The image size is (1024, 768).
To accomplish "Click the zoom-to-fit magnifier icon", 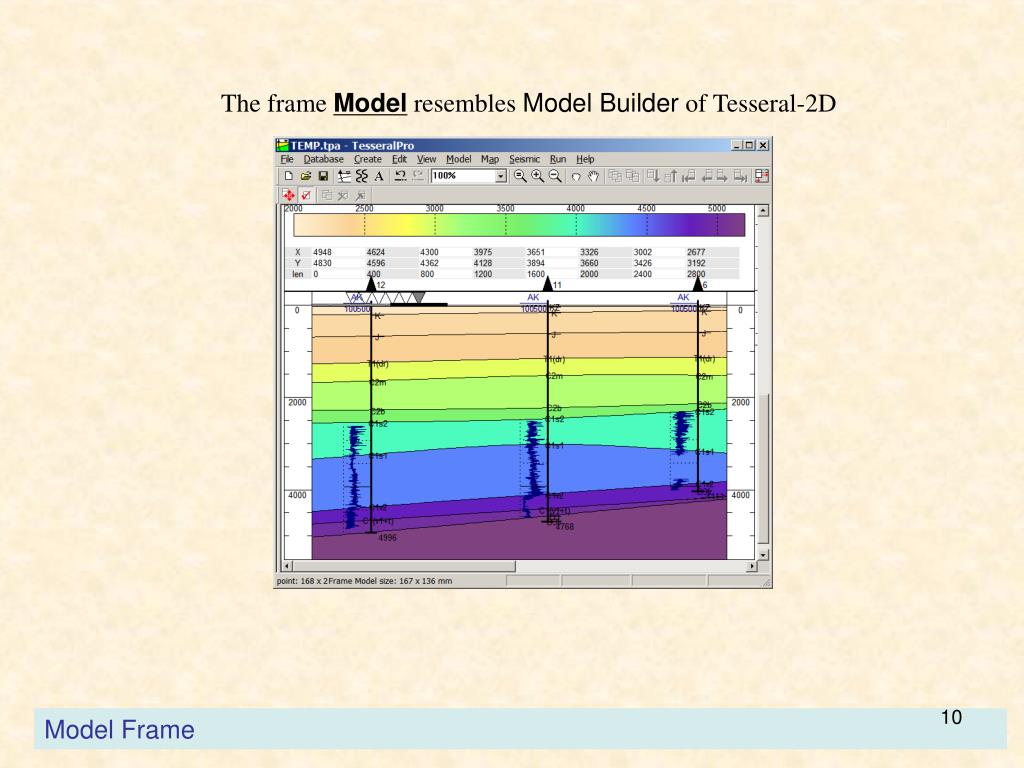I will coord(520,176).
